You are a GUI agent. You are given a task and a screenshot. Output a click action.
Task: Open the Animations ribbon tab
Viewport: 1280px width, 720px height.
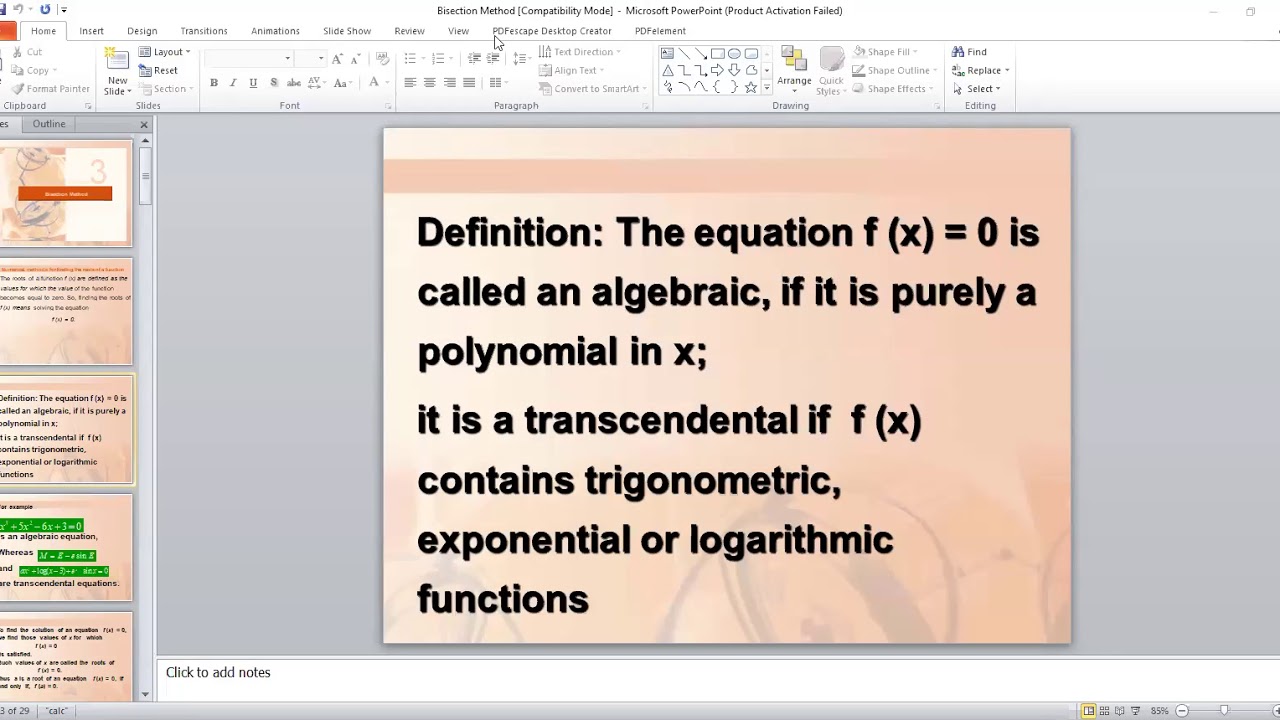point(275,31)
